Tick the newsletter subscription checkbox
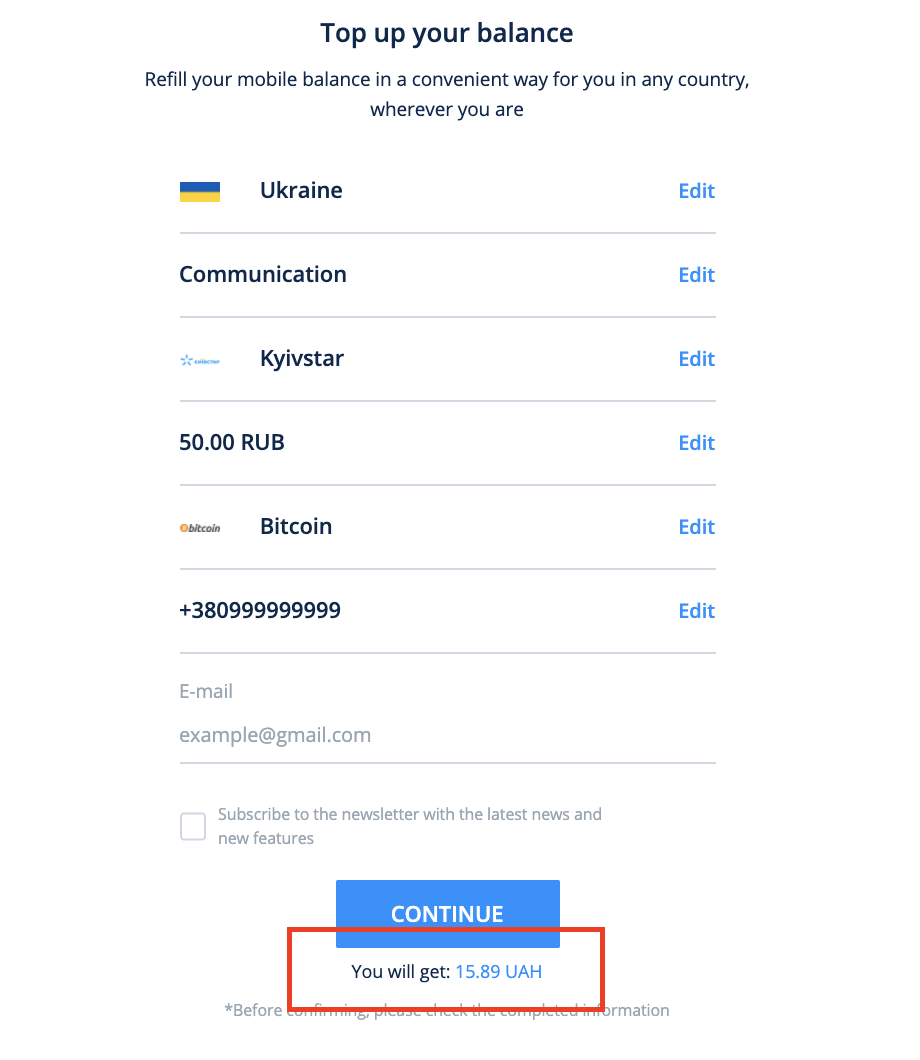This screenshot has width=920, height=1060. [x=193, y=826]
